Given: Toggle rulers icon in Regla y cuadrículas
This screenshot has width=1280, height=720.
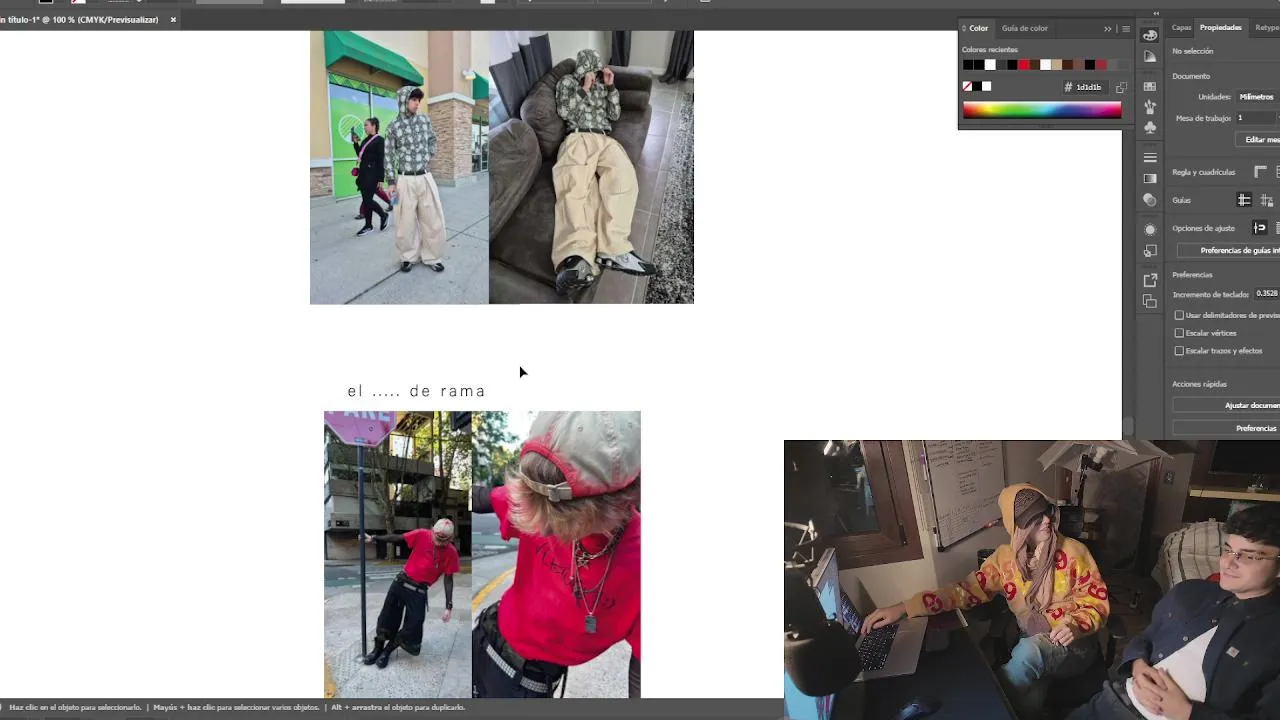Looking at the screenshot, I should coord(1260,172).
